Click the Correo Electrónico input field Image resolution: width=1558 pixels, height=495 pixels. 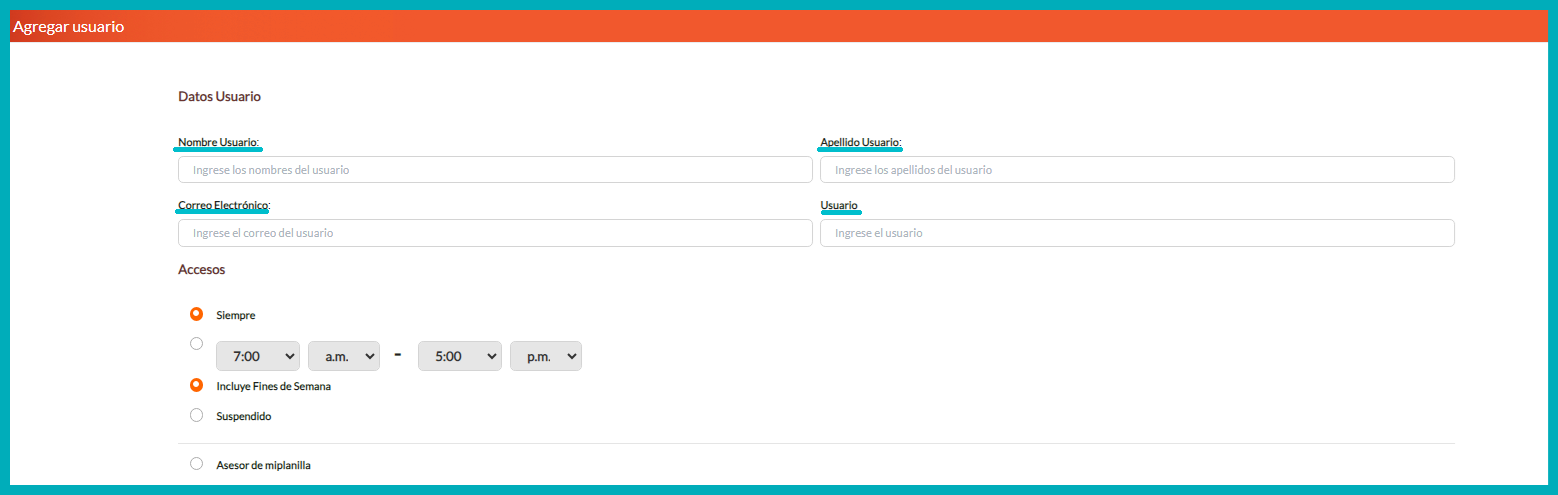pyautogui.click(x=495, y=233)
